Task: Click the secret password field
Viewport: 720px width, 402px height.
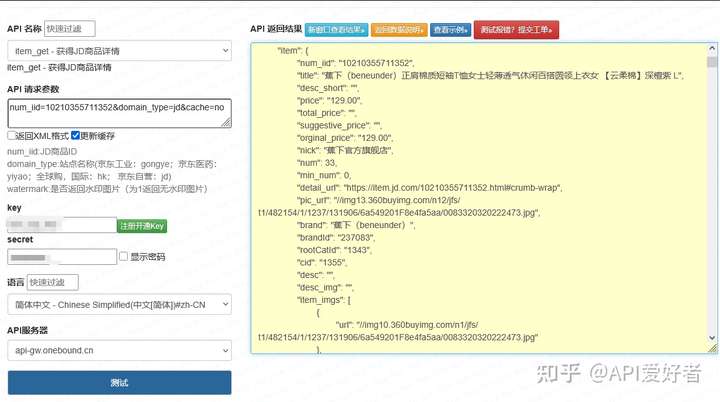Action: click(x=62, y=257)
